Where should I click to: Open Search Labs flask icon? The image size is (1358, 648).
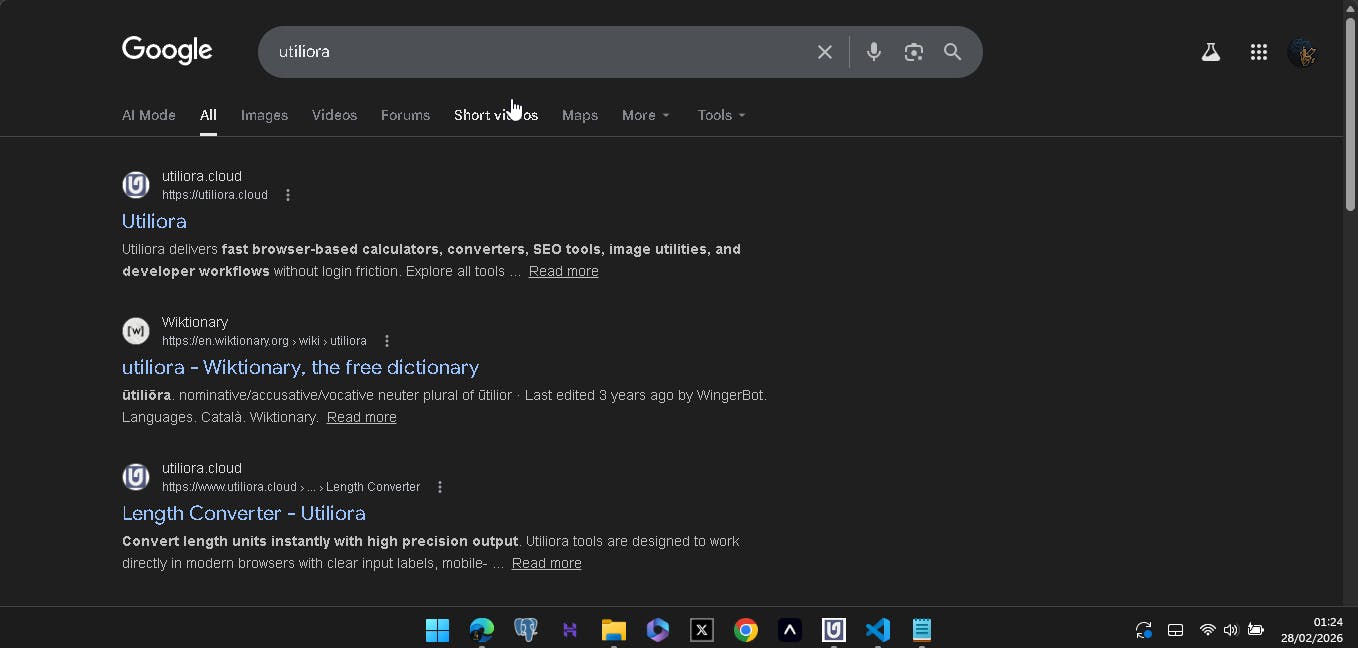(1211, 53)
